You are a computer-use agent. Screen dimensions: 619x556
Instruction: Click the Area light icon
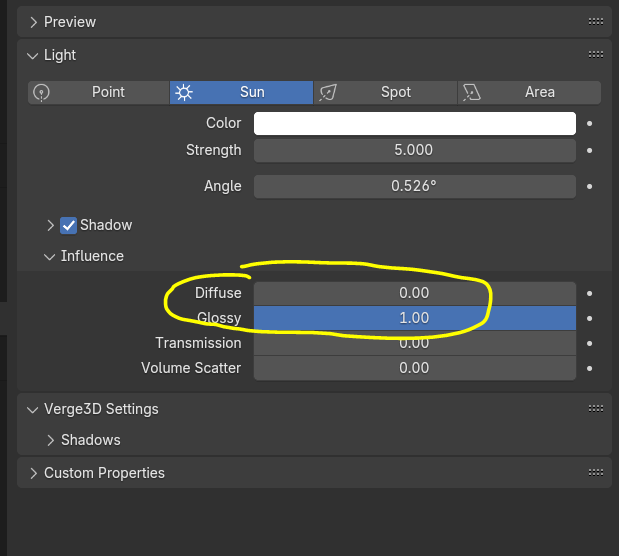coord(472,93)
